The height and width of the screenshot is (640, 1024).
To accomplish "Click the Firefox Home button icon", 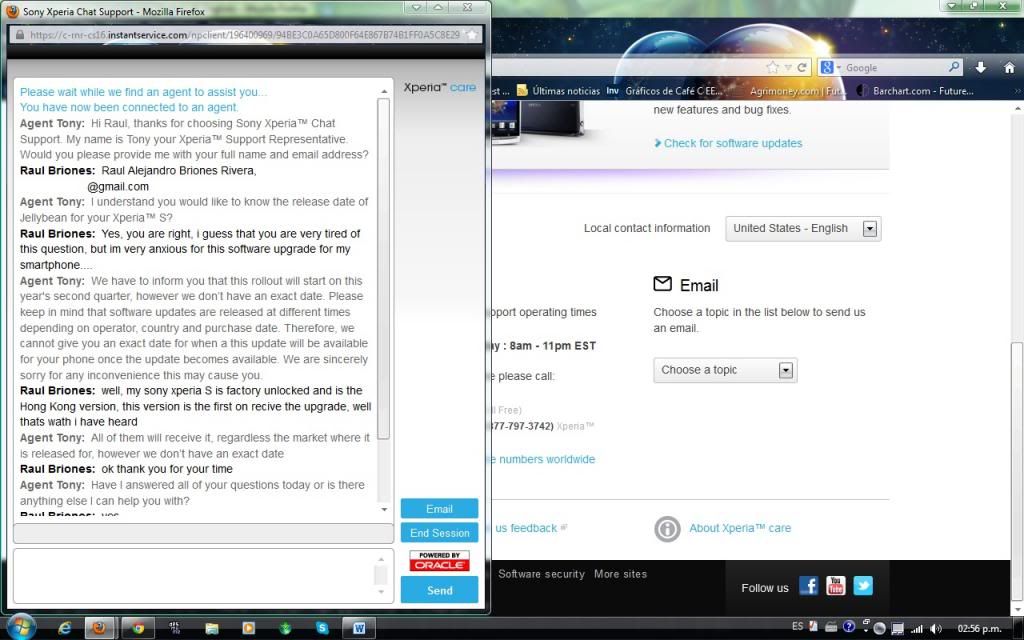I will click(x=1007, y=68).
